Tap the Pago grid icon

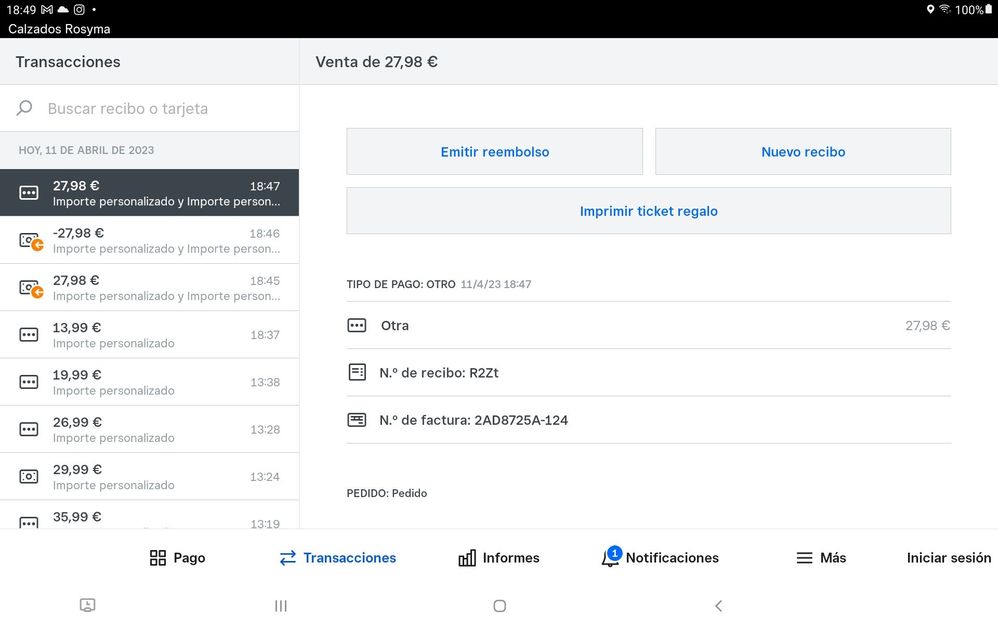pyautogui.click(x=158, y=558)
